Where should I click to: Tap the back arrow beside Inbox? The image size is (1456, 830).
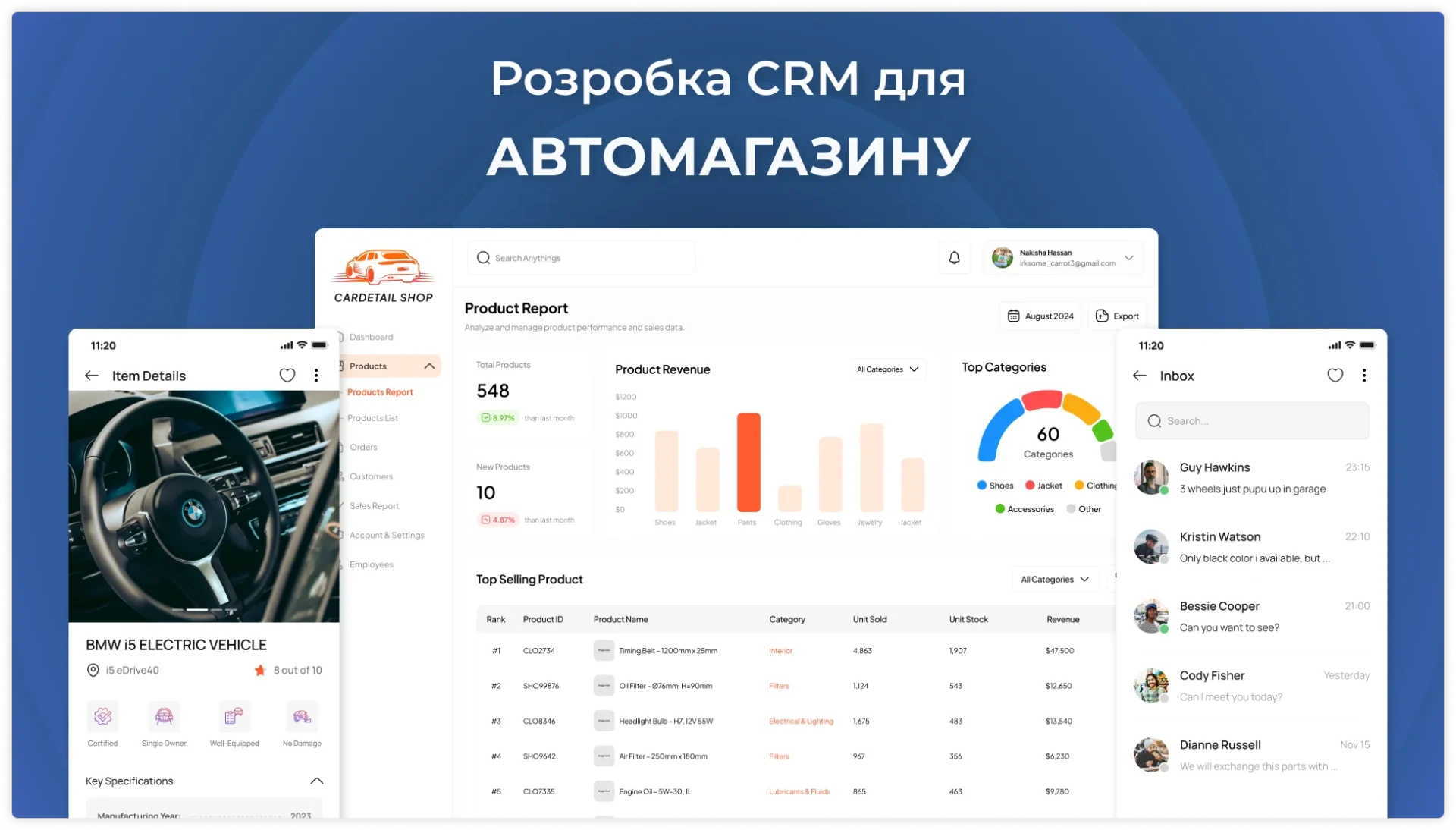(x=1139, y=376)
